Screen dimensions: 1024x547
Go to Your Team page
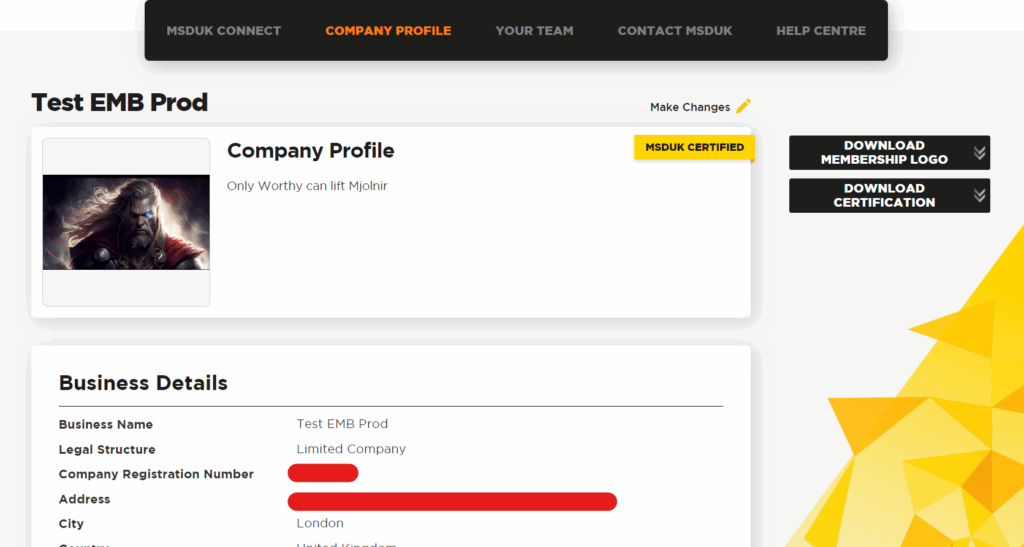point(534,31)
